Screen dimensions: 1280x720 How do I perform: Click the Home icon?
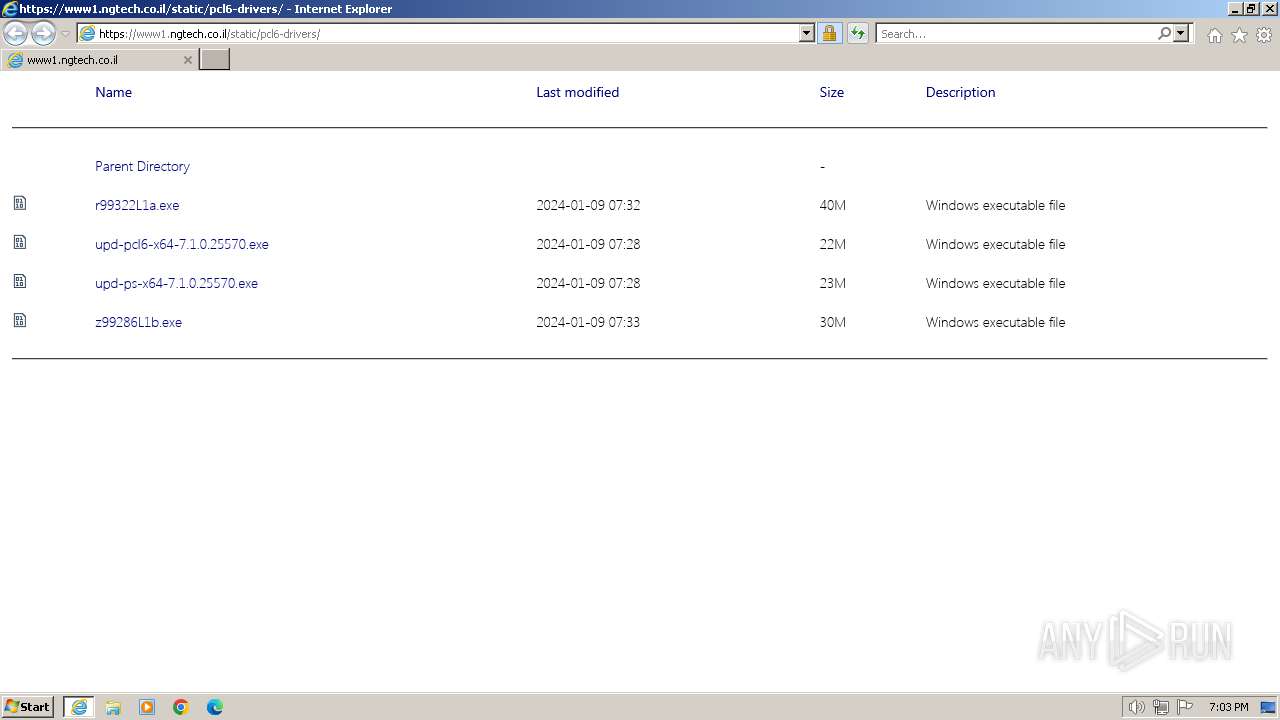1214,35
